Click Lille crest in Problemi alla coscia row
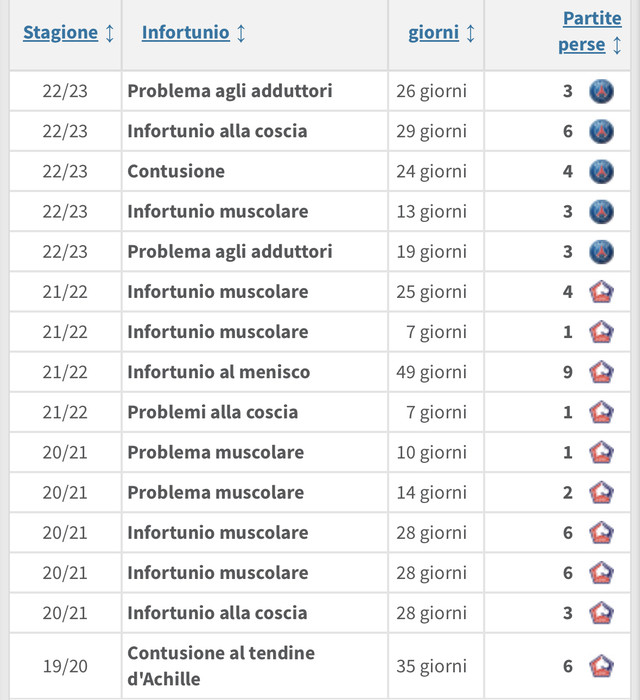 click(601, 412)
